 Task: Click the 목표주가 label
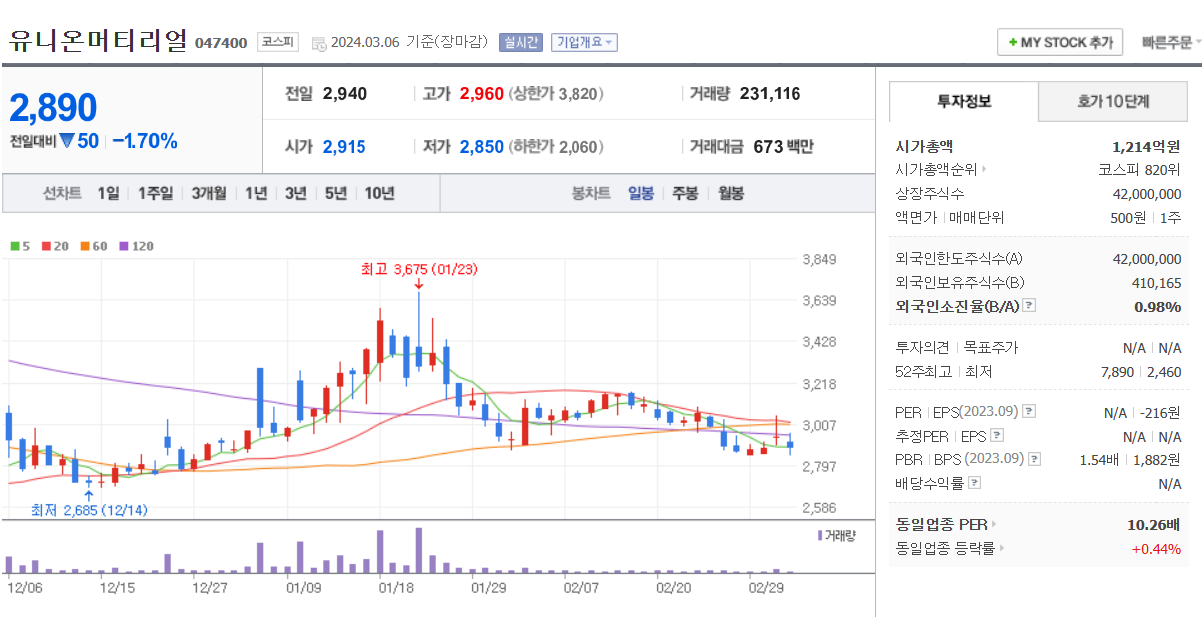(990, 347)
